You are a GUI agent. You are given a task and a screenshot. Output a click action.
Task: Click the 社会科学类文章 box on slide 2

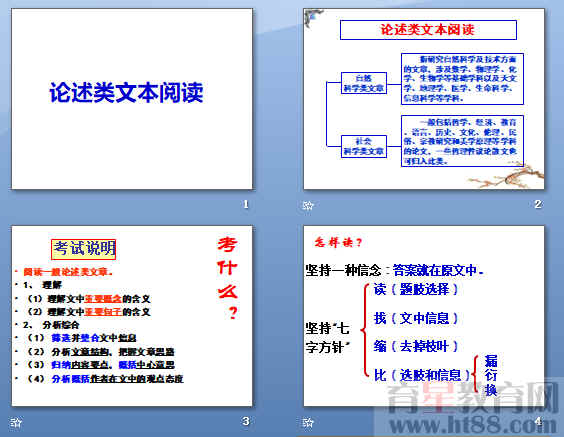(364, 146)
